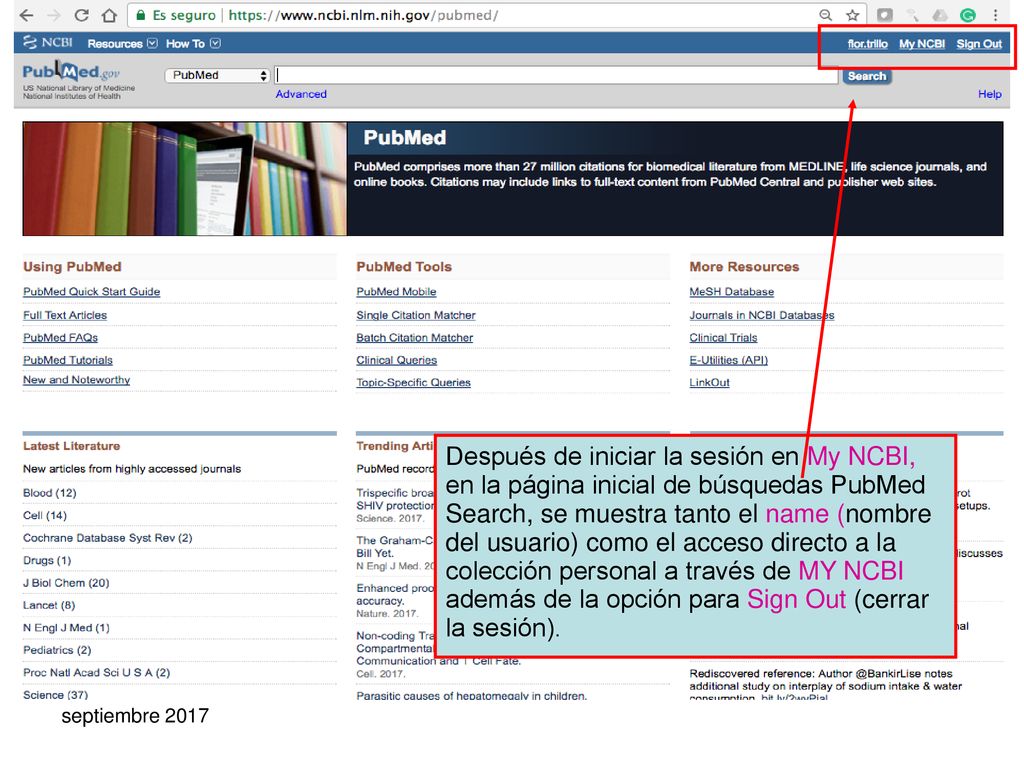The image size is (1024, 768).
Task: Open LinkOut link
Action: [709, 383]
